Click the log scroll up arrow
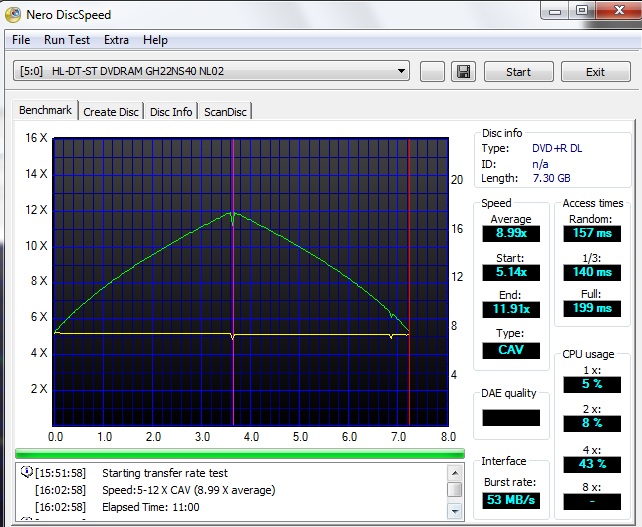 [455, 473]
